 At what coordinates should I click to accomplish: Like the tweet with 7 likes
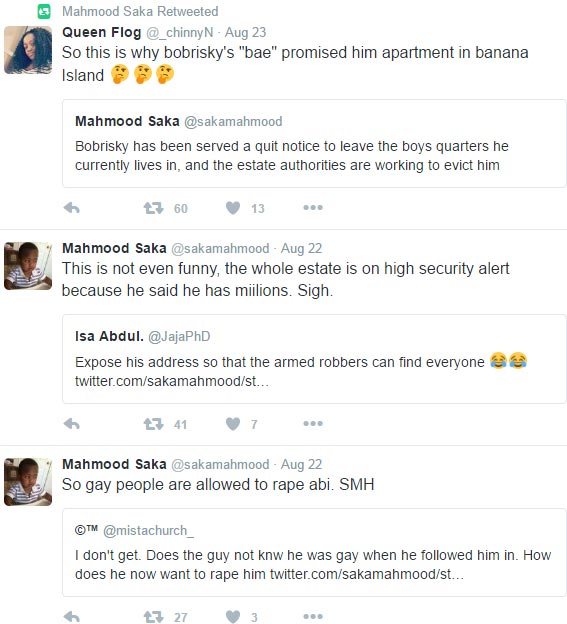click(233, 424)
